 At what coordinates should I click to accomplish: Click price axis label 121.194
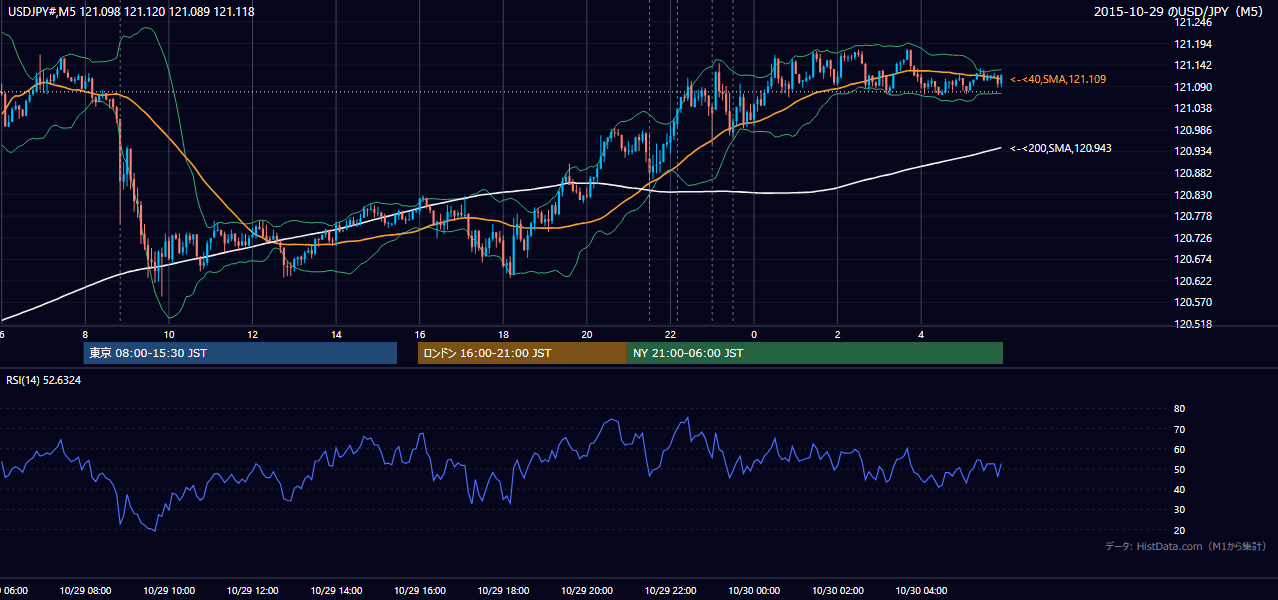coord(1193,44)
